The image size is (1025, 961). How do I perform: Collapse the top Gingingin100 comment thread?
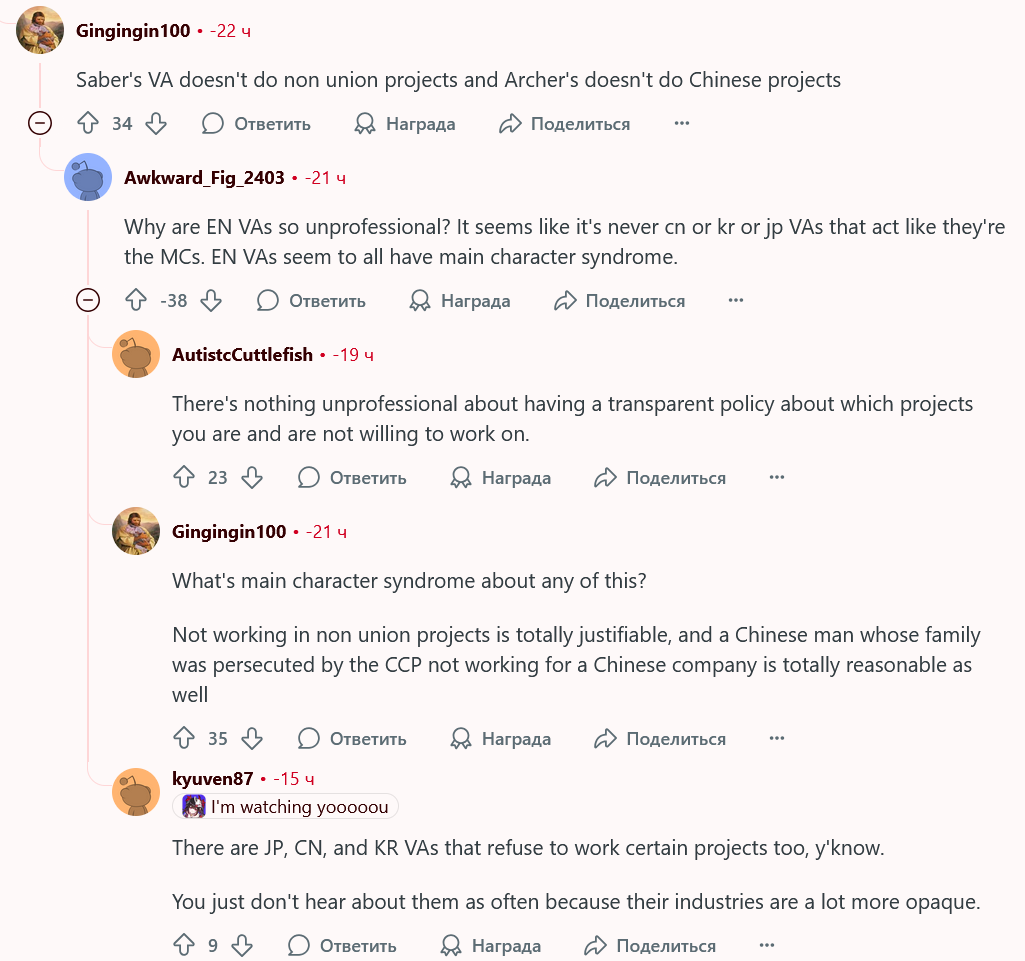[40, 124]
